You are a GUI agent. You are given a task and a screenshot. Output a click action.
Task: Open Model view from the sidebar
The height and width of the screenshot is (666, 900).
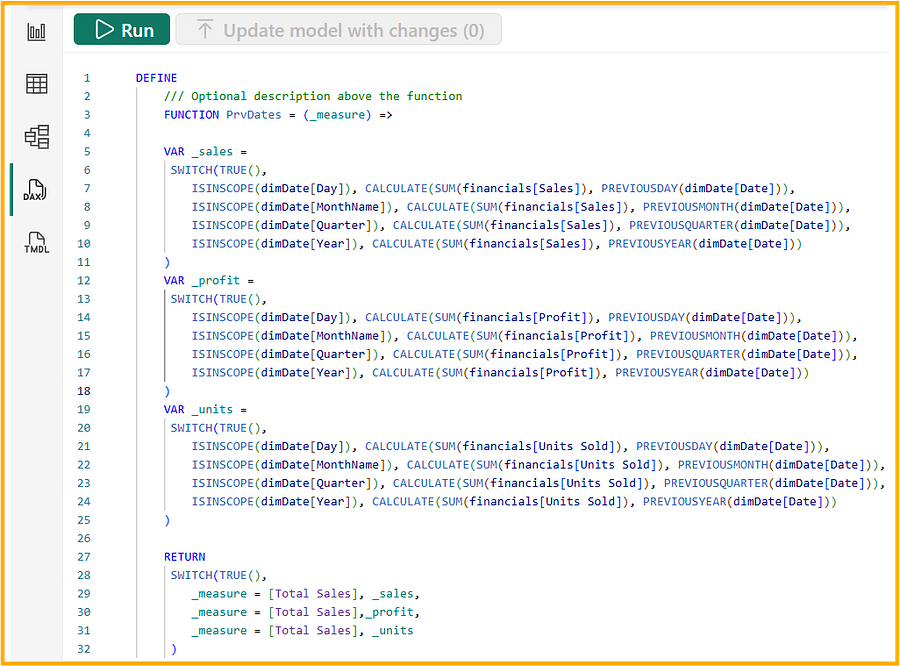pyautogui.click(x=36, y=138)
